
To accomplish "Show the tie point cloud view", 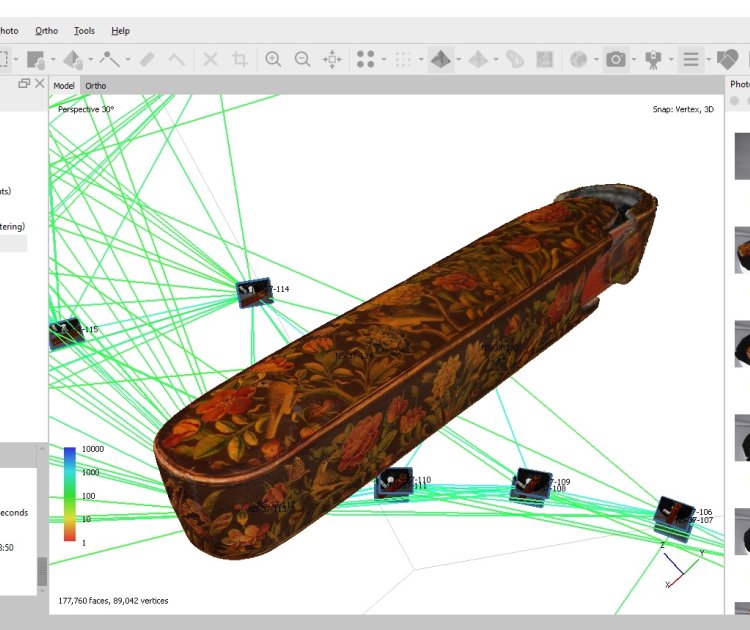I will pos(365,59).
